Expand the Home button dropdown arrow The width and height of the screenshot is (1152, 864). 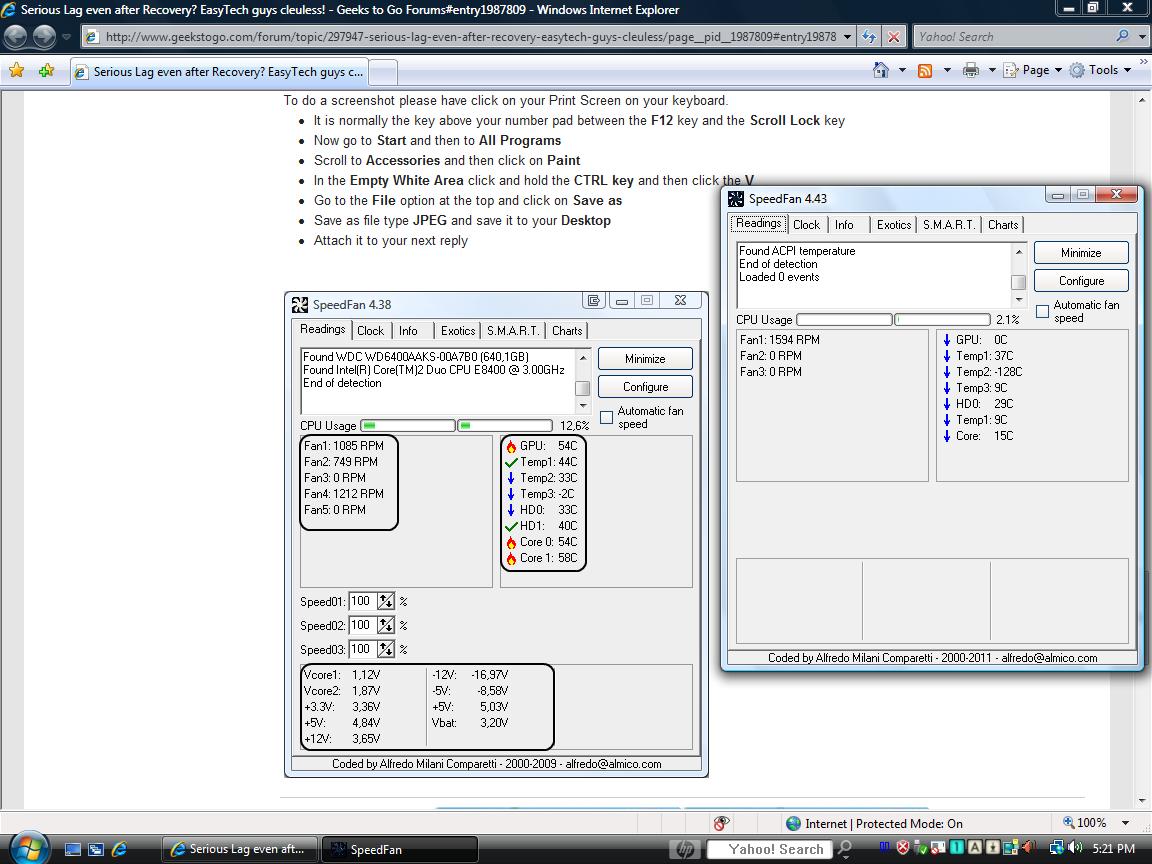tap(902, 70)
